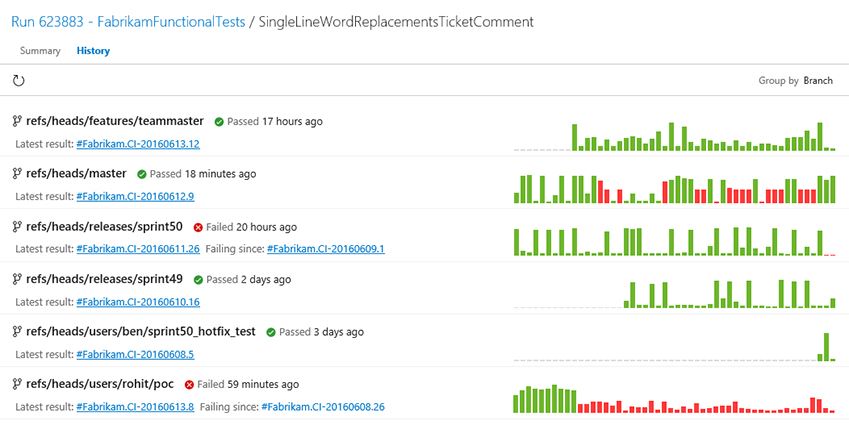Click branch icon beside sprint50_hotfix_test

[17, 332]
